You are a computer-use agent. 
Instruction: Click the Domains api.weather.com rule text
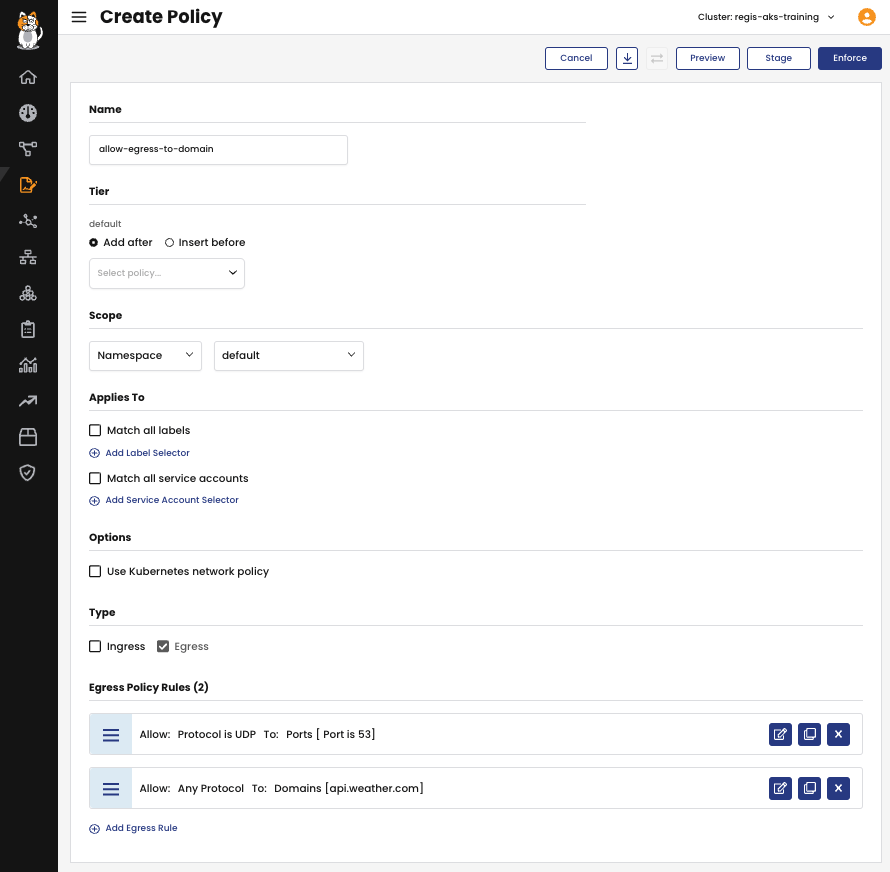(282, 789)
